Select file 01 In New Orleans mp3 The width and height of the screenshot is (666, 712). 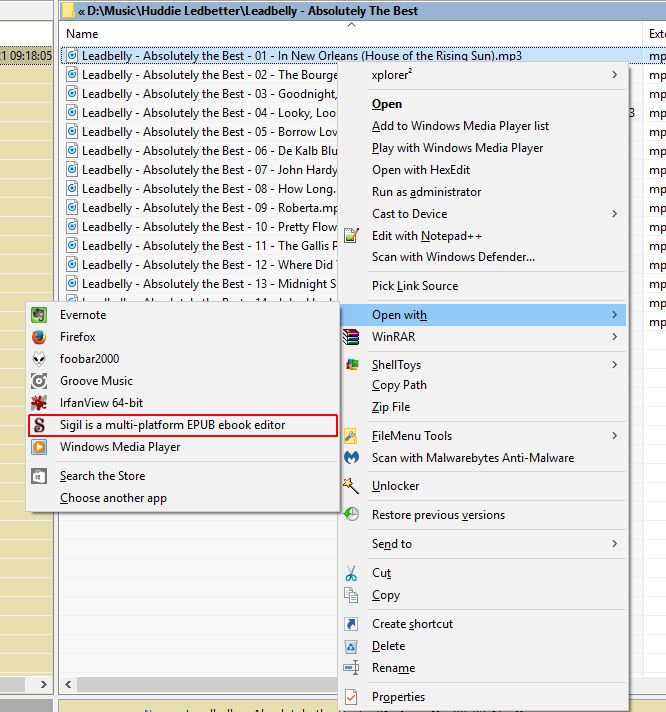(x=301, y=56)
